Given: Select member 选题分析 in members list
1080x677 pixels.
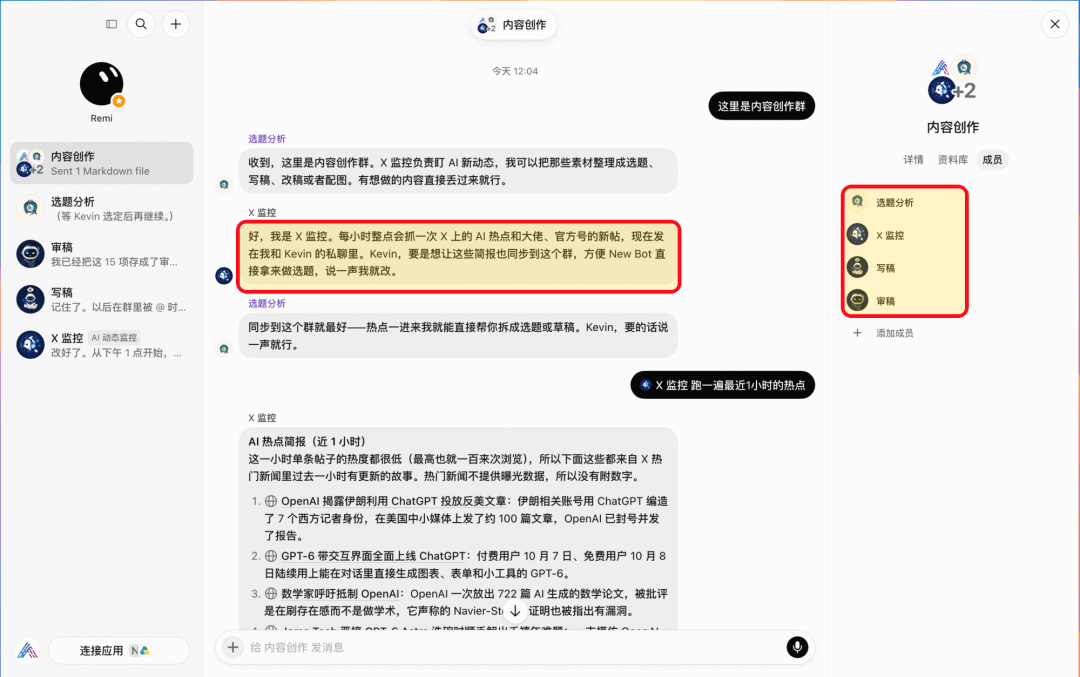Looking at the screenshot, I should coord(904,202).
